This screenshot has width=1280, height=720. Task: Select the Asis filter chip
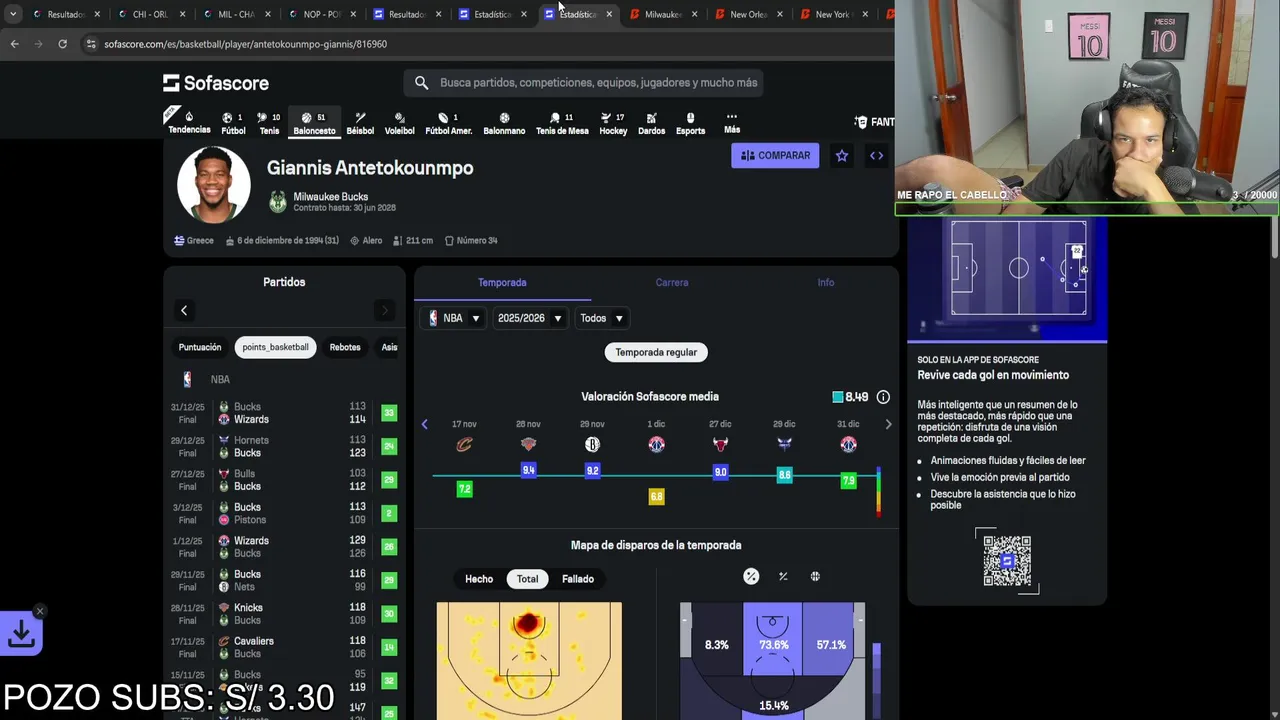click(x=389, y=347)
